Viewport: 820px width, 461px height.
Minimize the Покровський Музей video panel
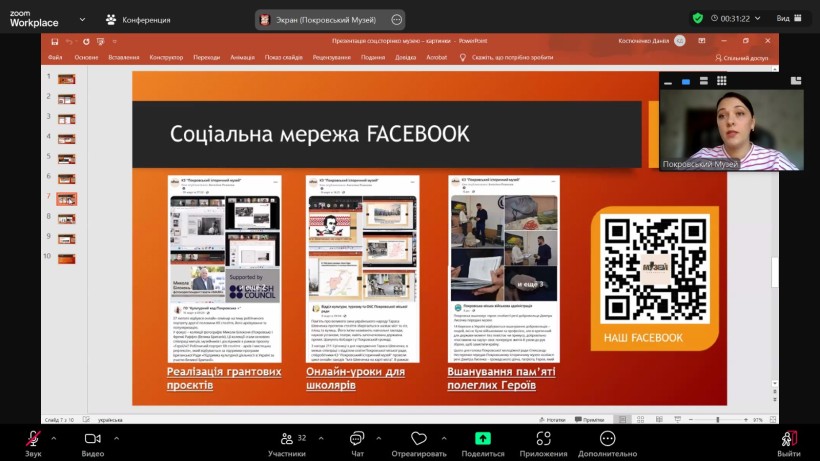click(x=668, y=82)
